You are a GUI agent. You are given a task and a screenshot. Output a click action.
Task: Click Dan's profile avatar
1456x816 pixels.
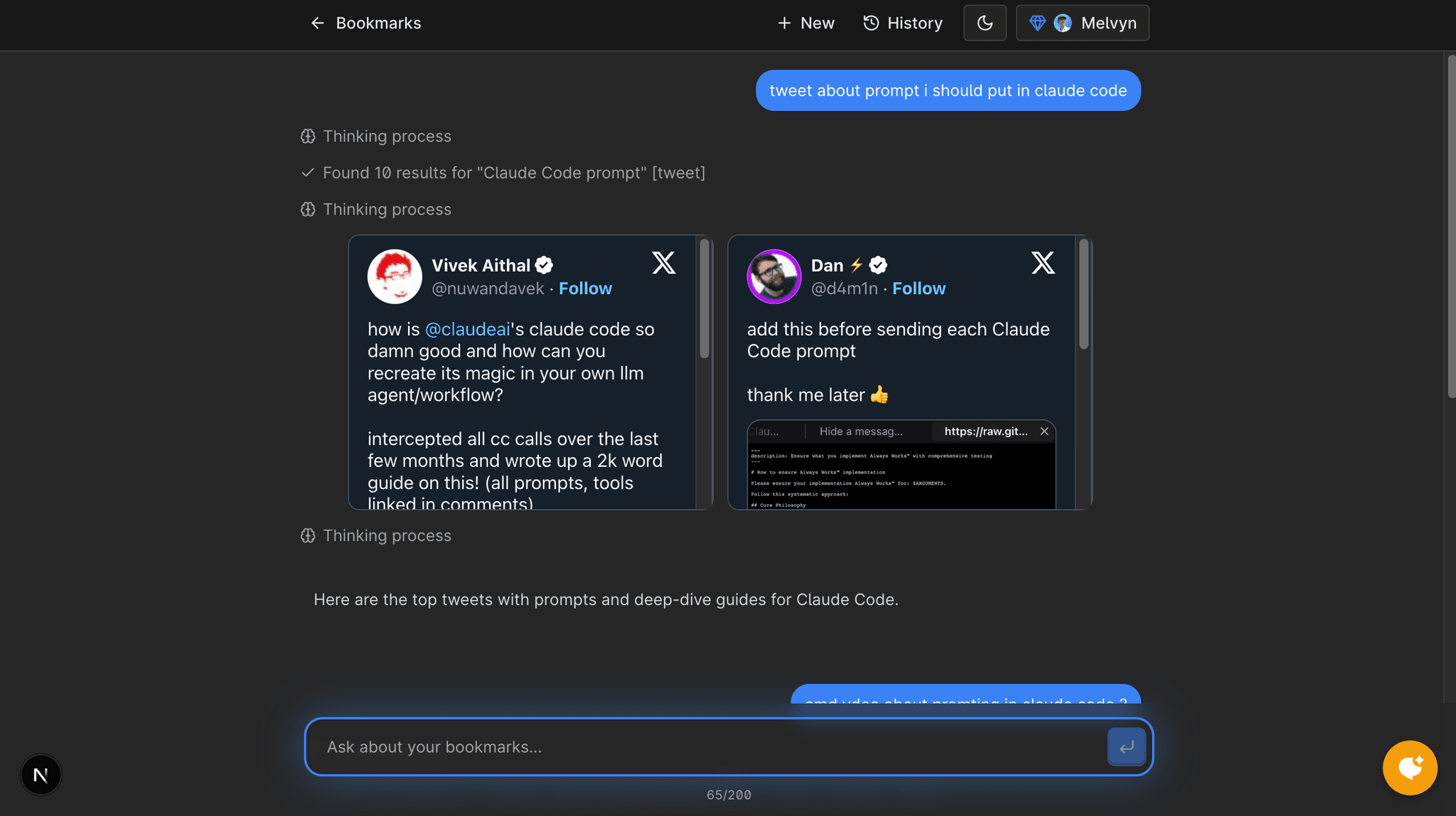[x=773, y=277]
